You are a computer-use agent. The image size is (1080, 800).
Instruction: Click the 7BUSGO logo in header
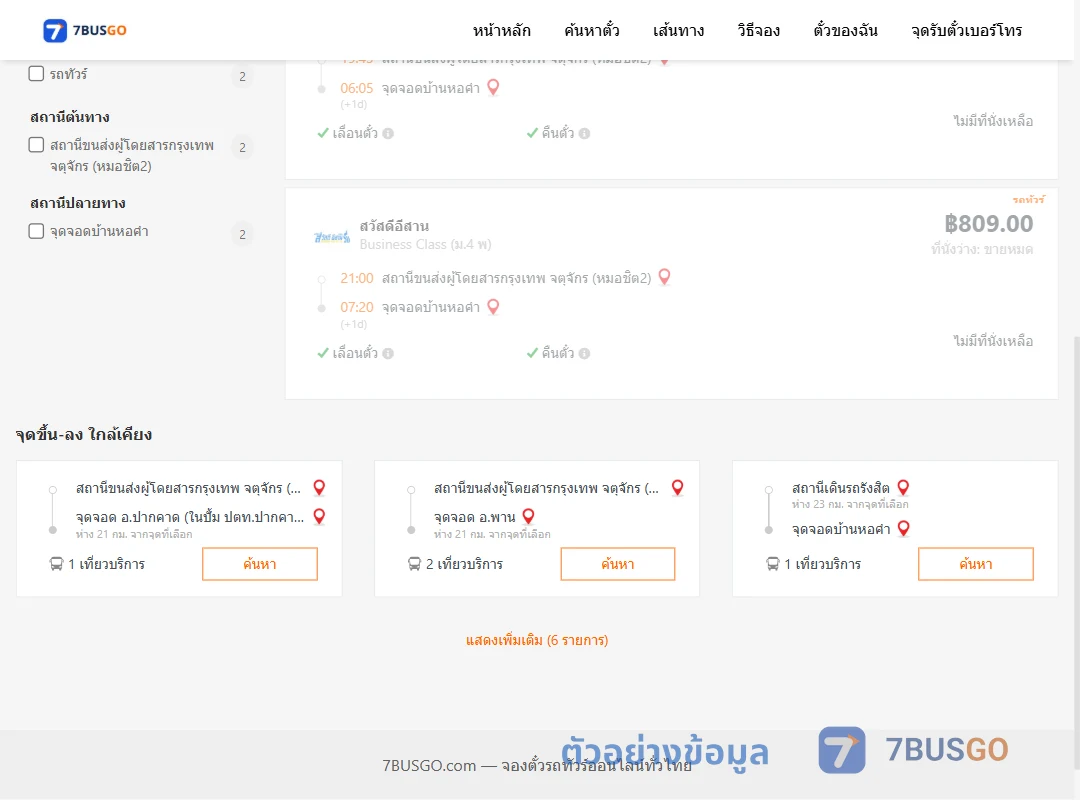pos(85,30)
